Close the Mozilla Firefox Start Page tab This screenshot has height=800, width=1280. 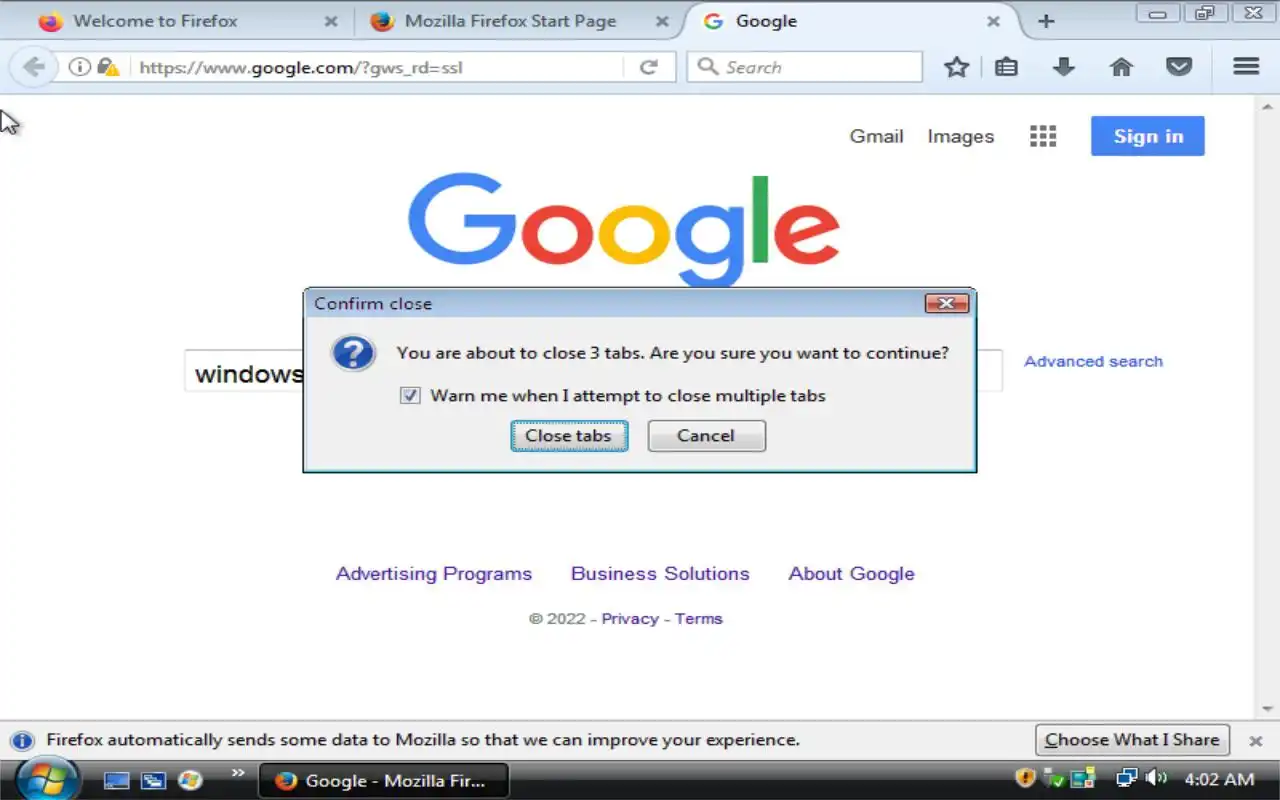662,21
